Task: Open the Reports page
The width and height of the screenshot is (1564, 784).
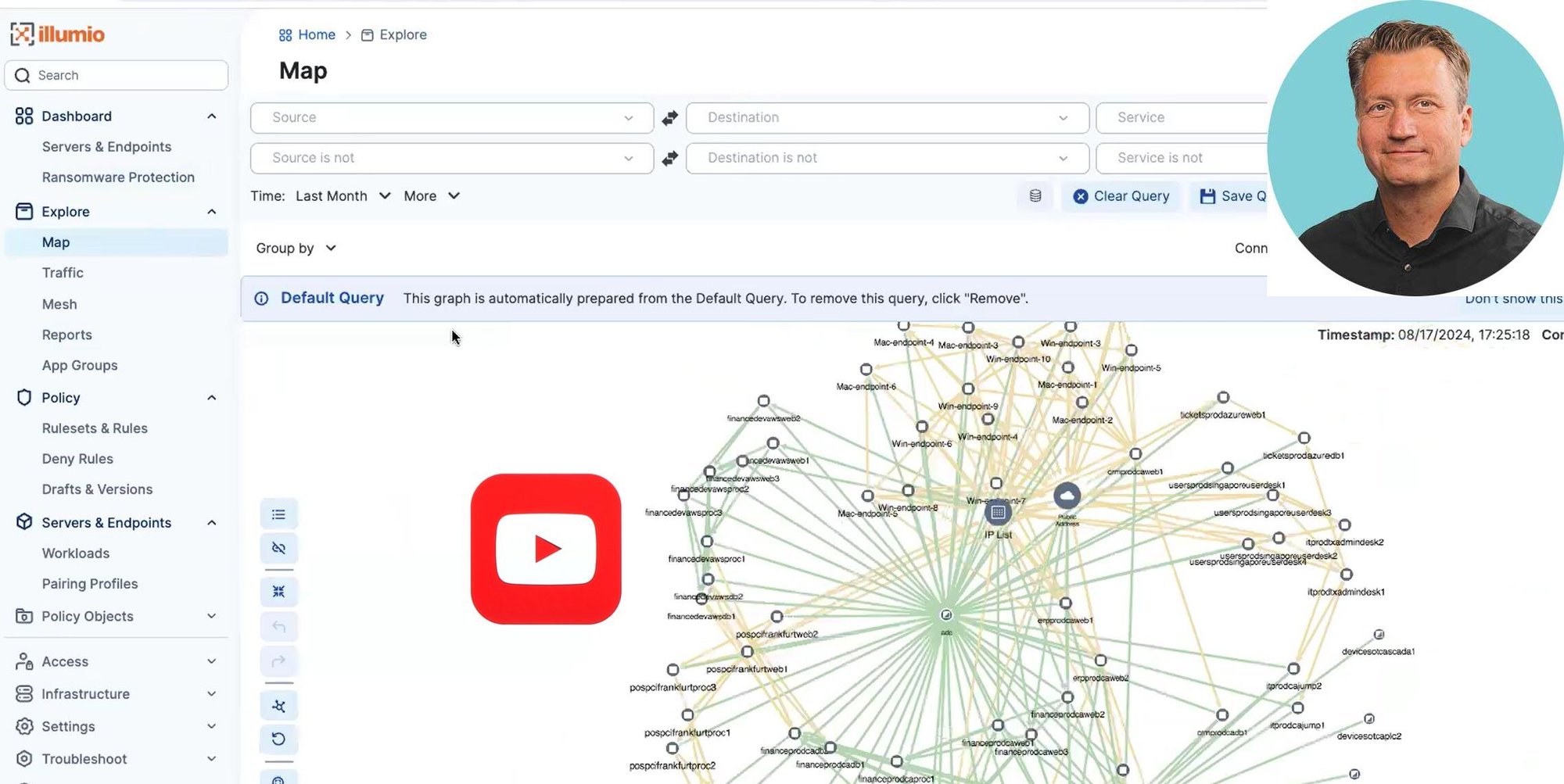Action: pos(66,335)
